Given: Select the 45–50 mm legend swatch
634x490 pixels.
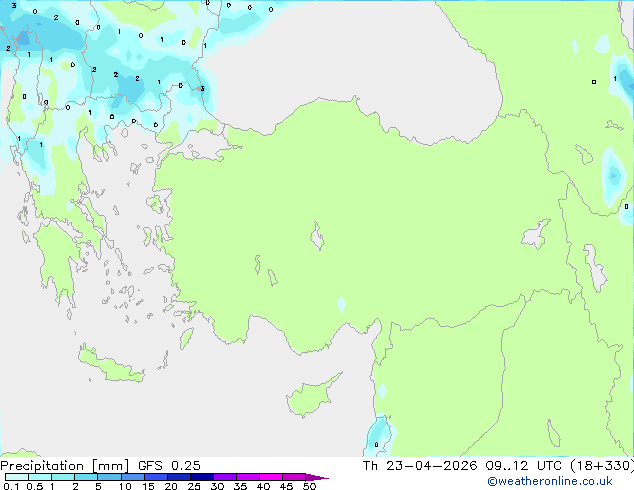Looking at the screenshot, I should [x=294, y=477].
